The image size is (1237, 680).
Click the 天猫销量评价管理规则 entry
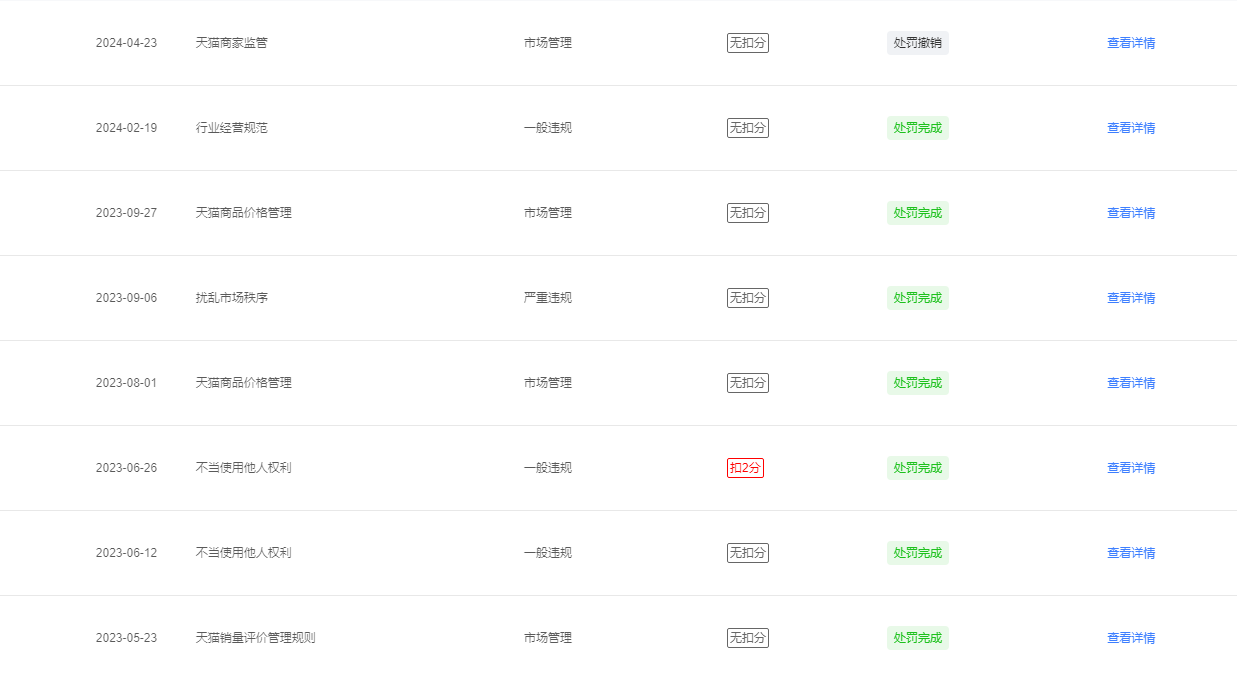click(x=256, y=638)
